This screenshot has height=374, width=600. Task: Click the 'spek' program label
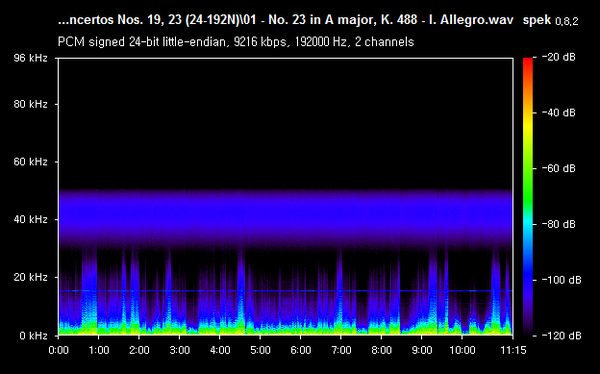pyautogui.click(x=536, y=20)
